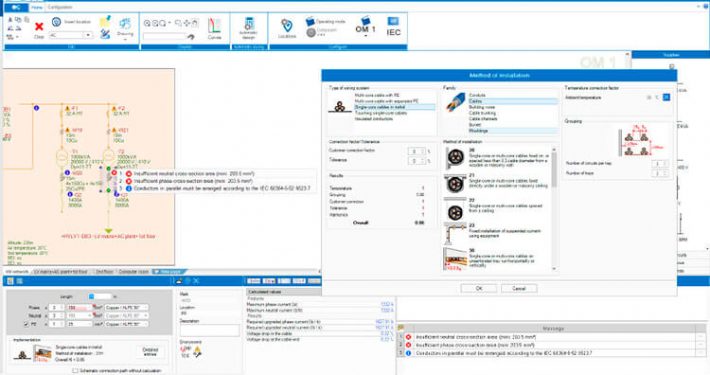Screen dimensions: 710x375
Task: Click the Insert location icon
Action: [56, 22]
